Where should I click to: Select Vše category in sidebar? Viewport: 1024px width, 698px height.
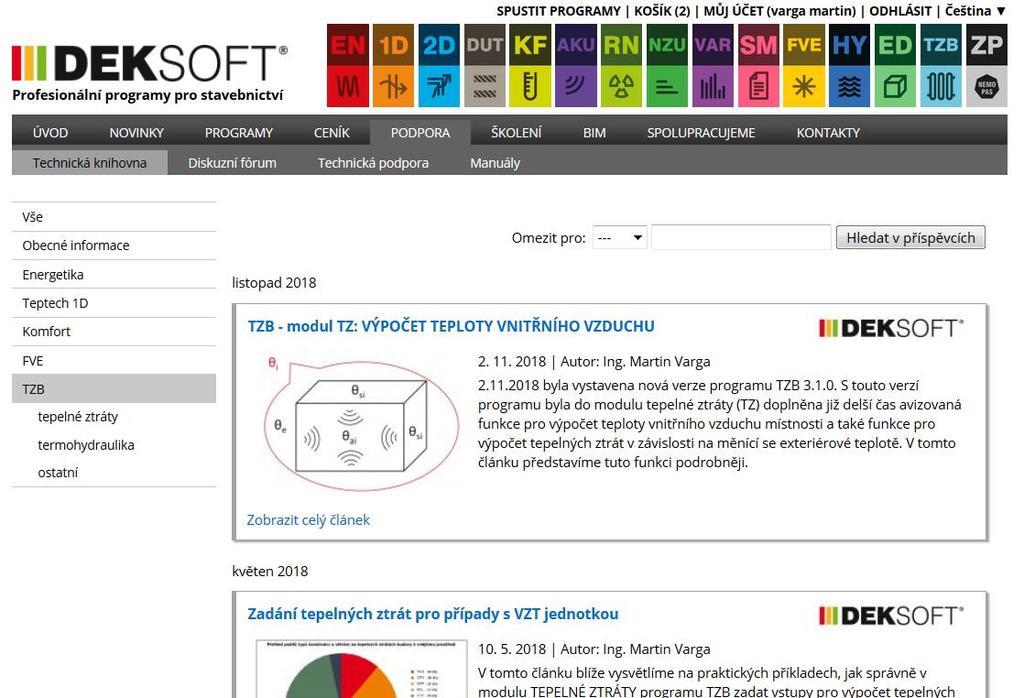pos(114,217)
